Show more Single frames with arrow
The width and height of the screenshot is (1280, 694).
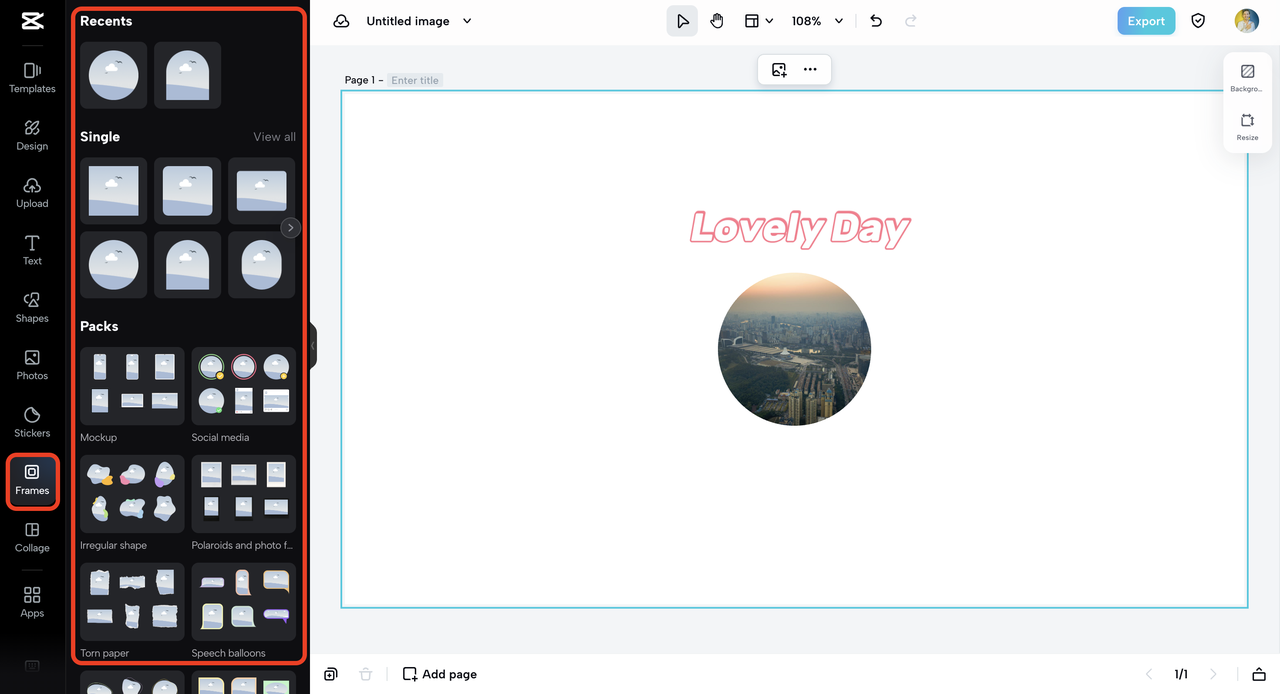coord(290,228)
